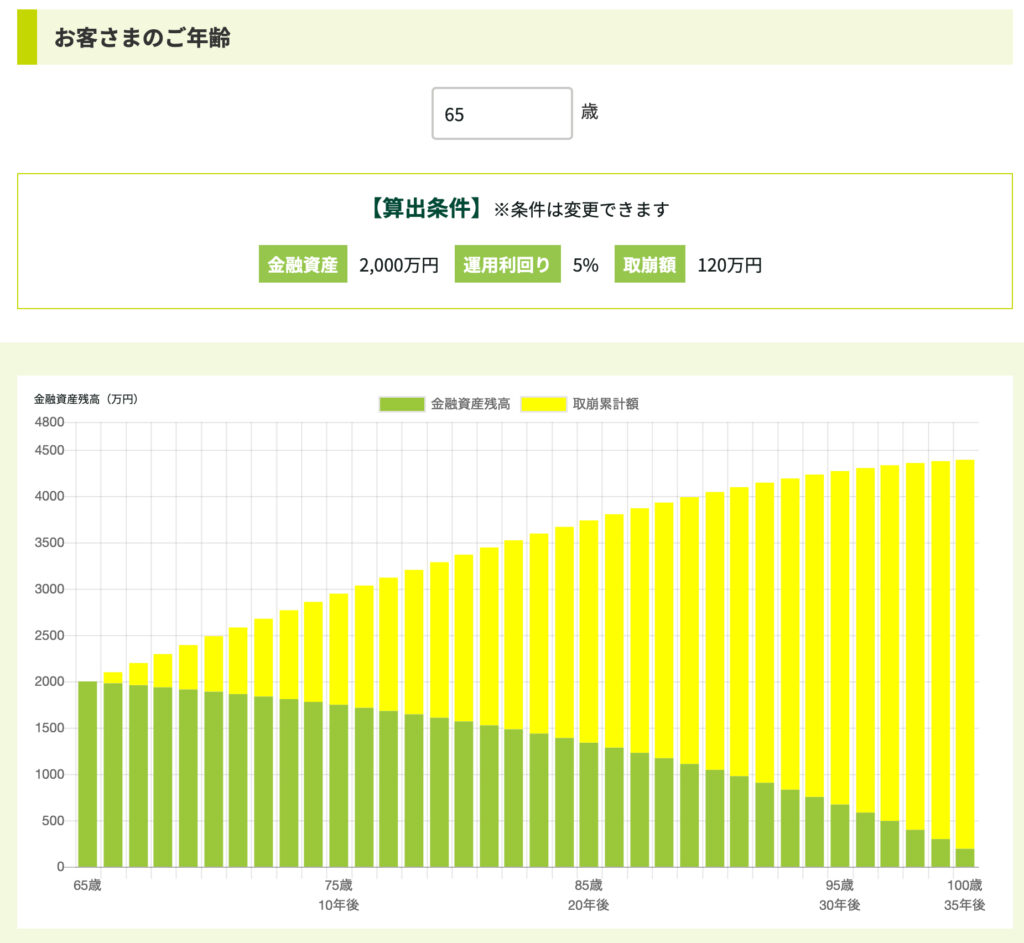Click the age input field showing 65
The width and height of the screenshot is (1024, 943).
[502, 114]
